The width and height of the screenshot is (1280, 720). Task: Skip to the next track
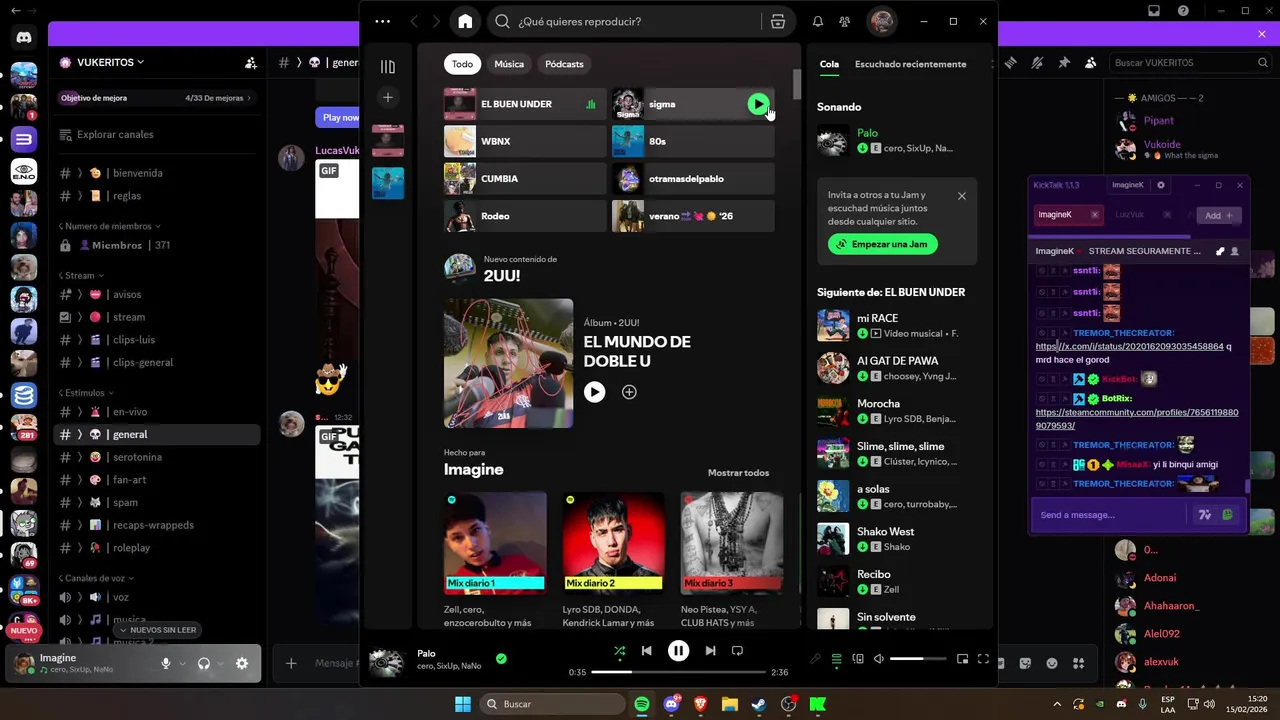[710, 651]
